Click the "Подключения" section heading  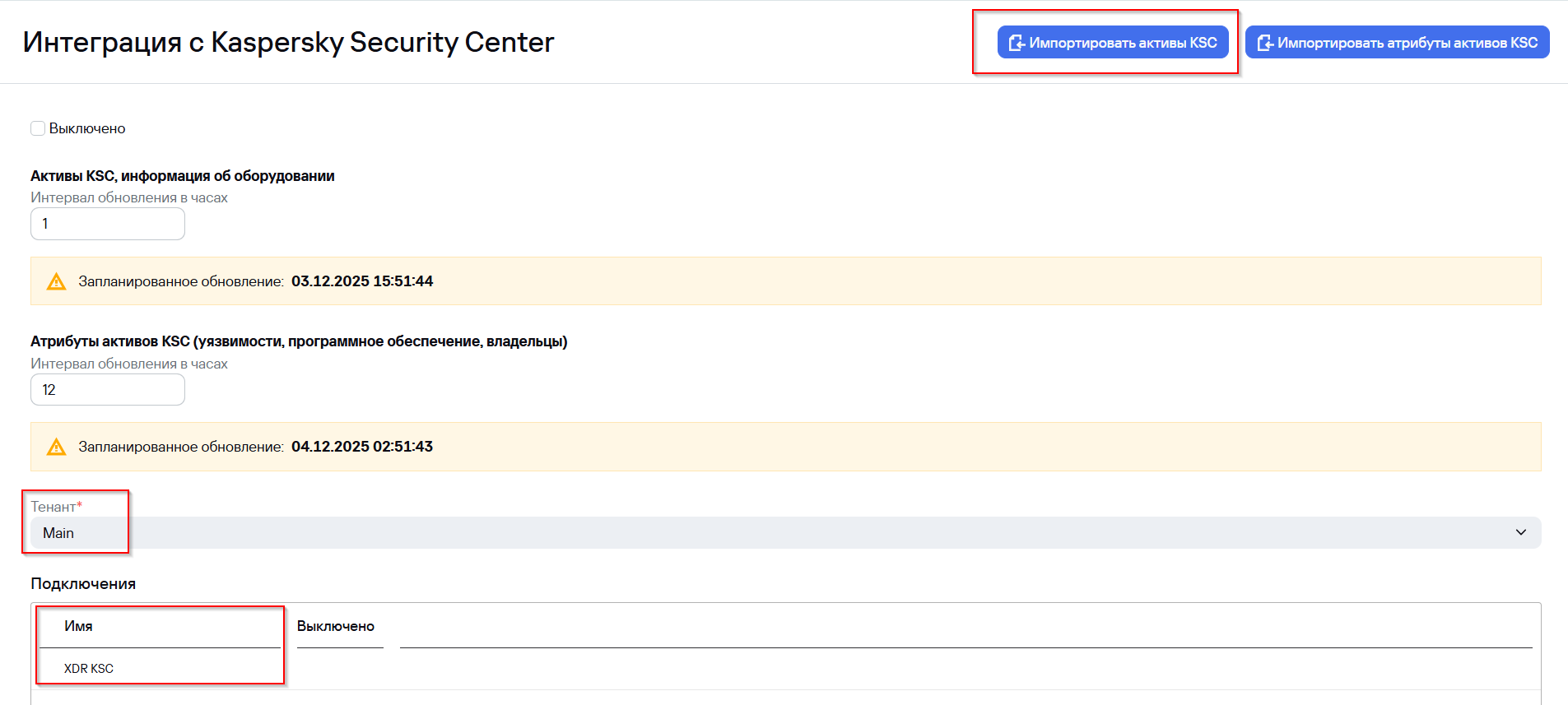point(83,584)
